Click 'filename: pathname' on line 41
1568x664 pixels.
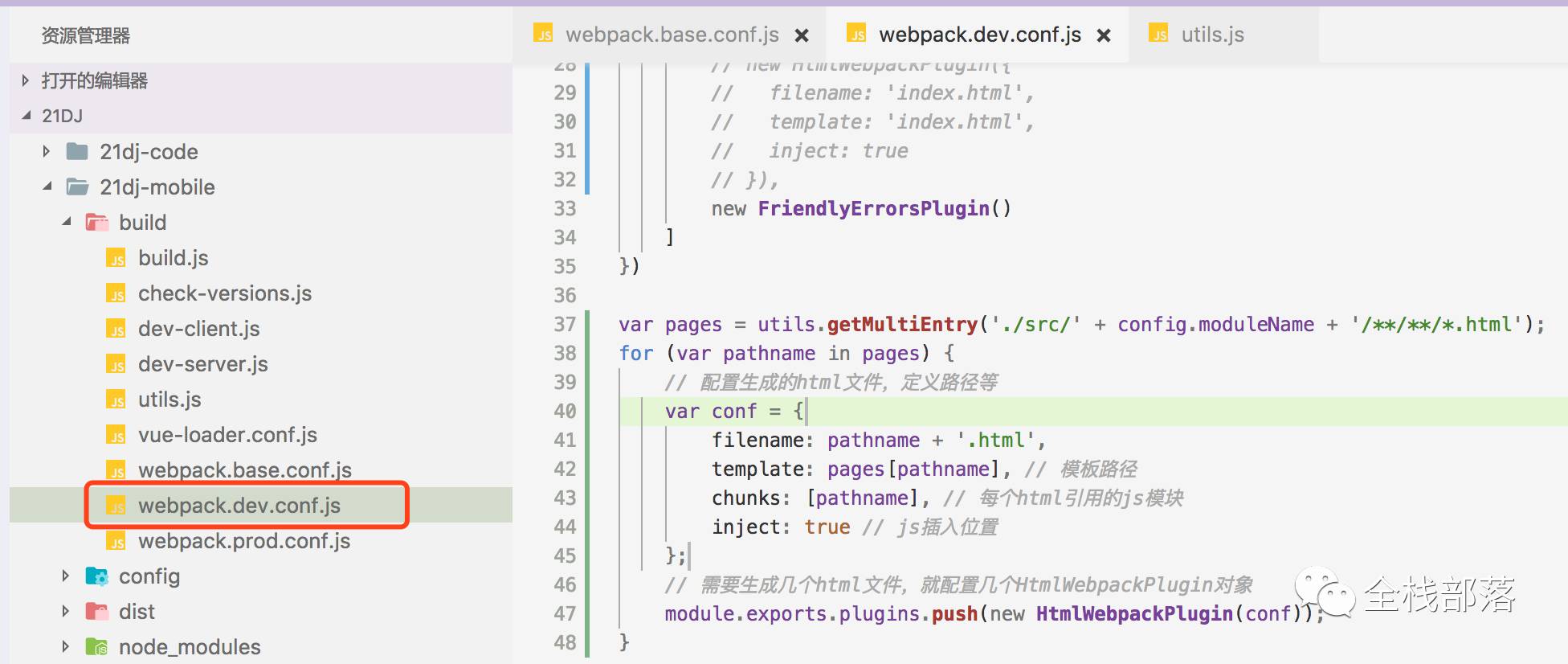click(815, 440)
